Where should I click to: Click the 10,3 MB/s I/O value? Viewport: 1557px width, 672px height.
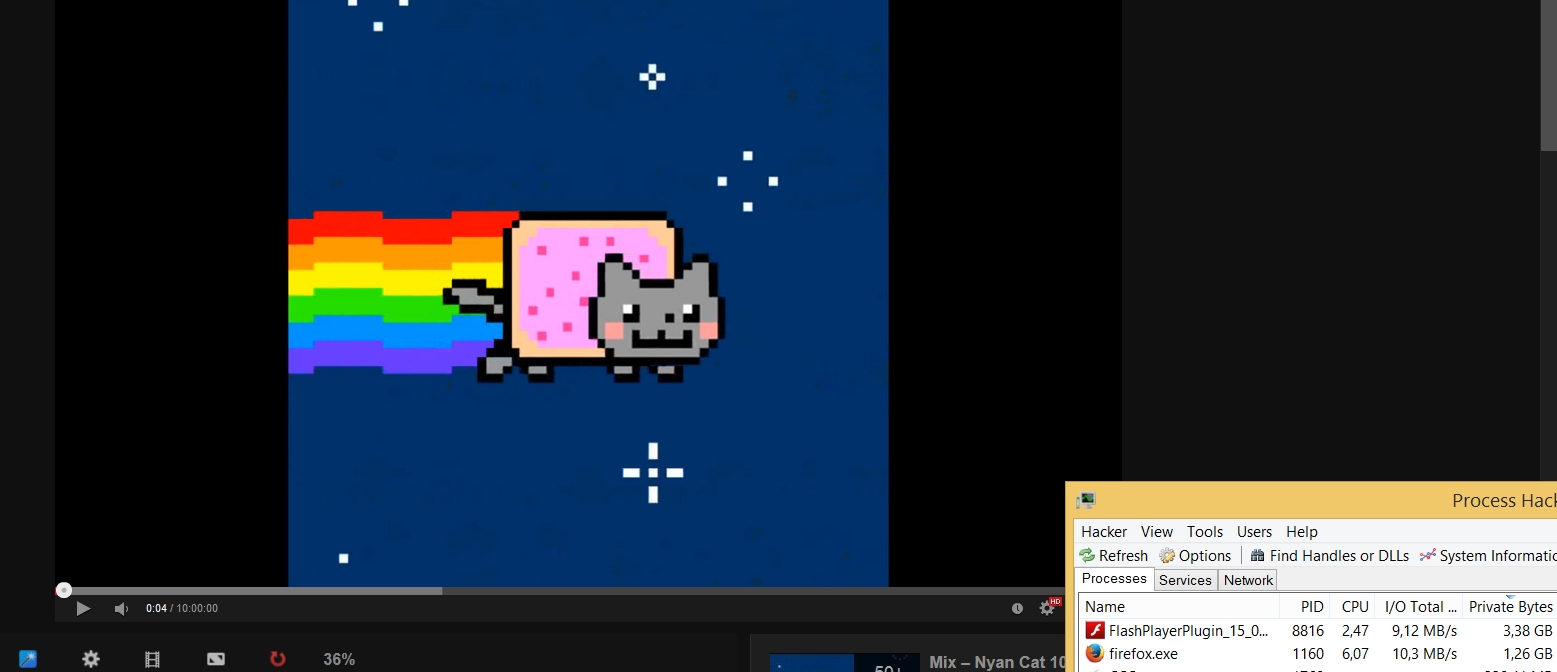pyautogui.click(x=1424, y=653)
